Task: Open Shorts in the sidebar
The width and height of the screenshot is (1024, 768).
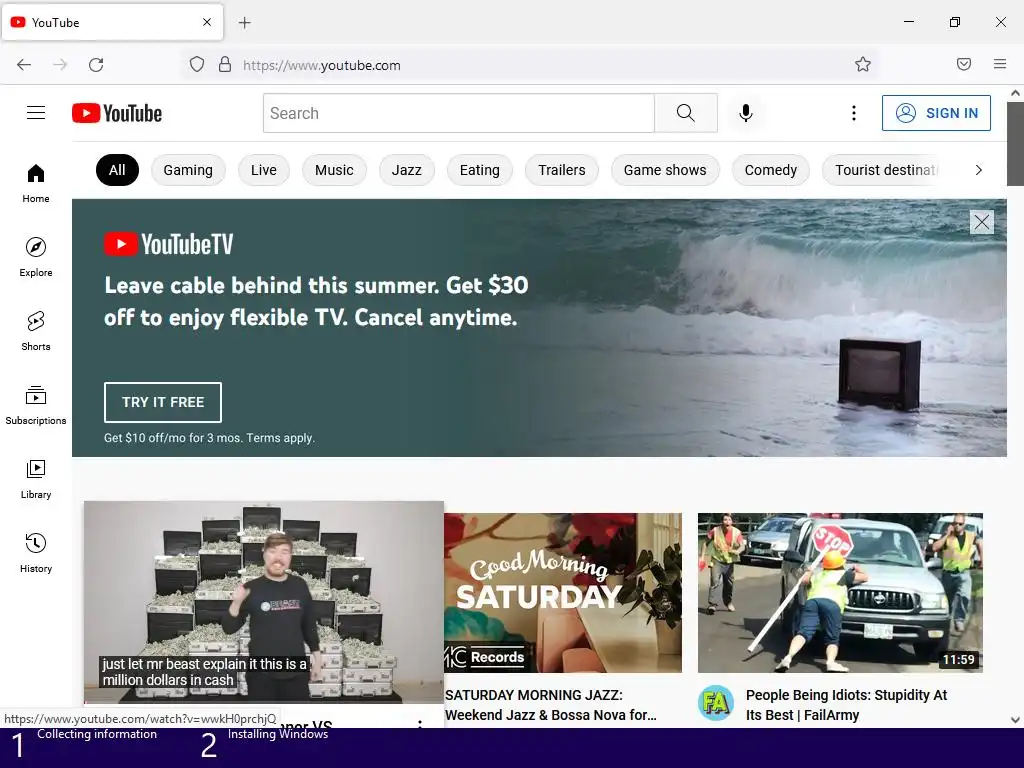Action: pyautogui.click(x=36, y=331)
